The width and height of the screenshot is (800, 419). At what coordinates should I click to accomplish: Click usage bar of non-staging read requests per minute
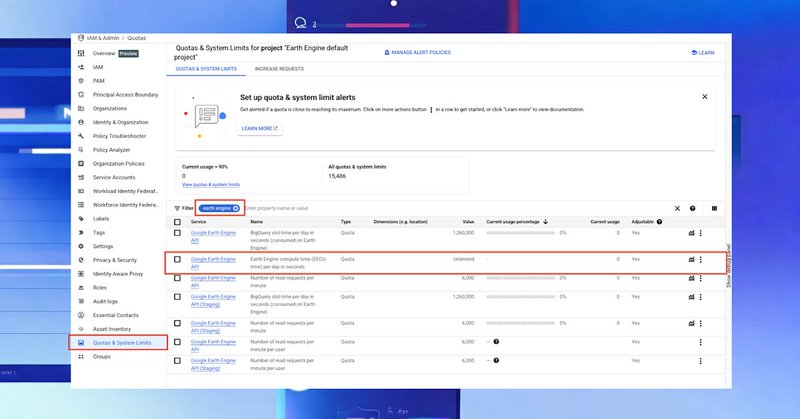520,278
